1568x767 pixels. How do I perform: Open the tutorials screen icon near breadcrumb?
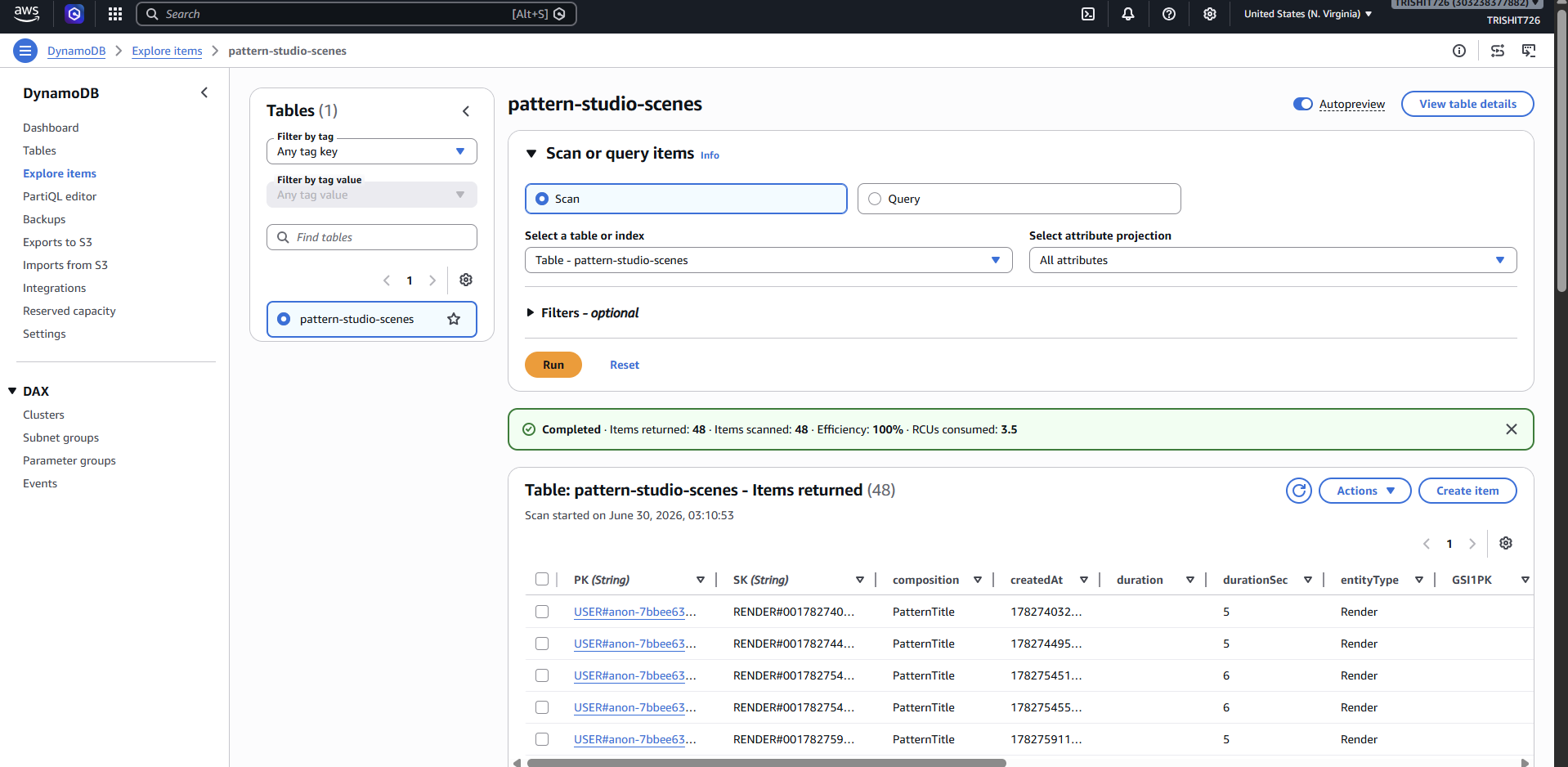pyautogui.click(x=1529, y=51)
